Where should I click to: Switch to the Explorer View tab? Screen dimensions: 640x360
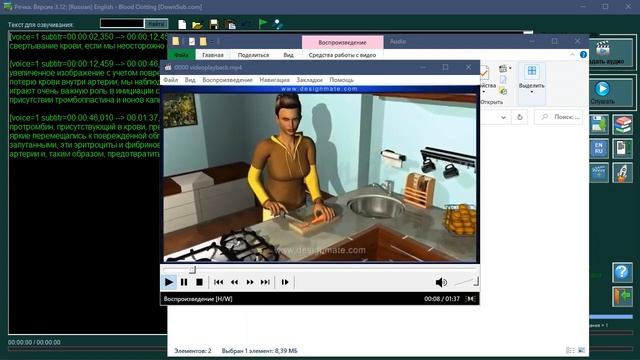(x=288, y=55)
